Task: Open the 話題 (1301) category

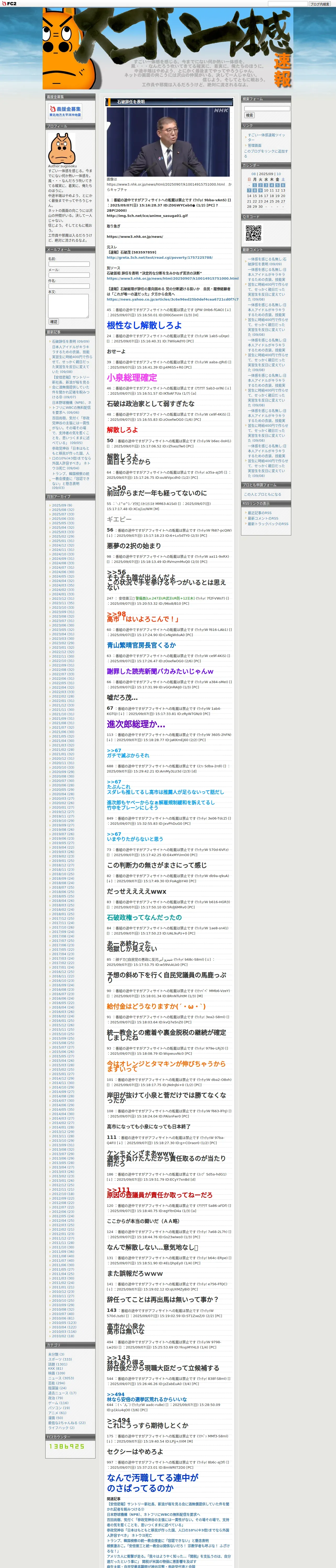Action: click(57, 1364)
